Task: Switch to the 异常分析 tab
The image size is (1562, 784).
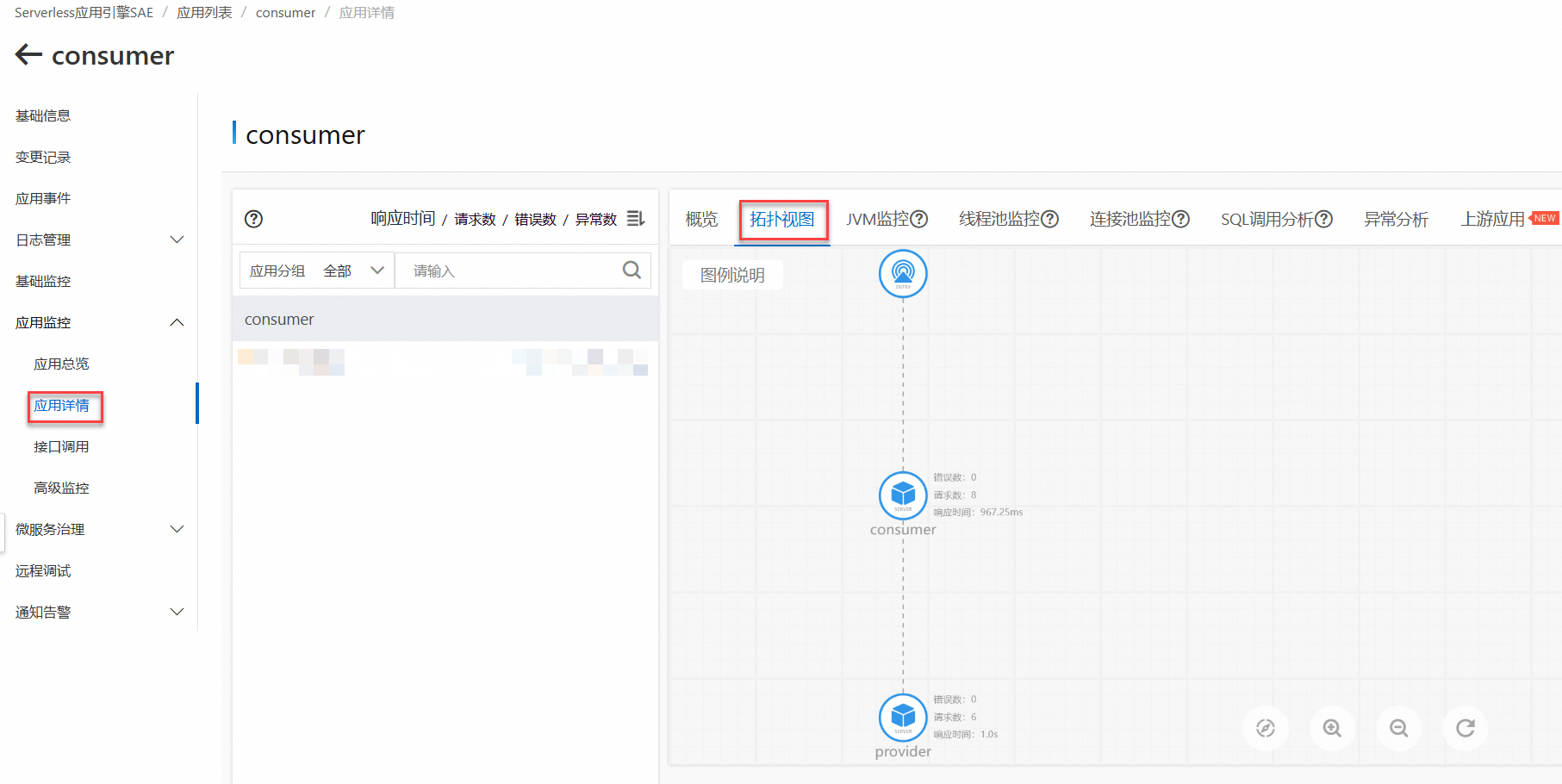Action: (x=1396, y=219)
